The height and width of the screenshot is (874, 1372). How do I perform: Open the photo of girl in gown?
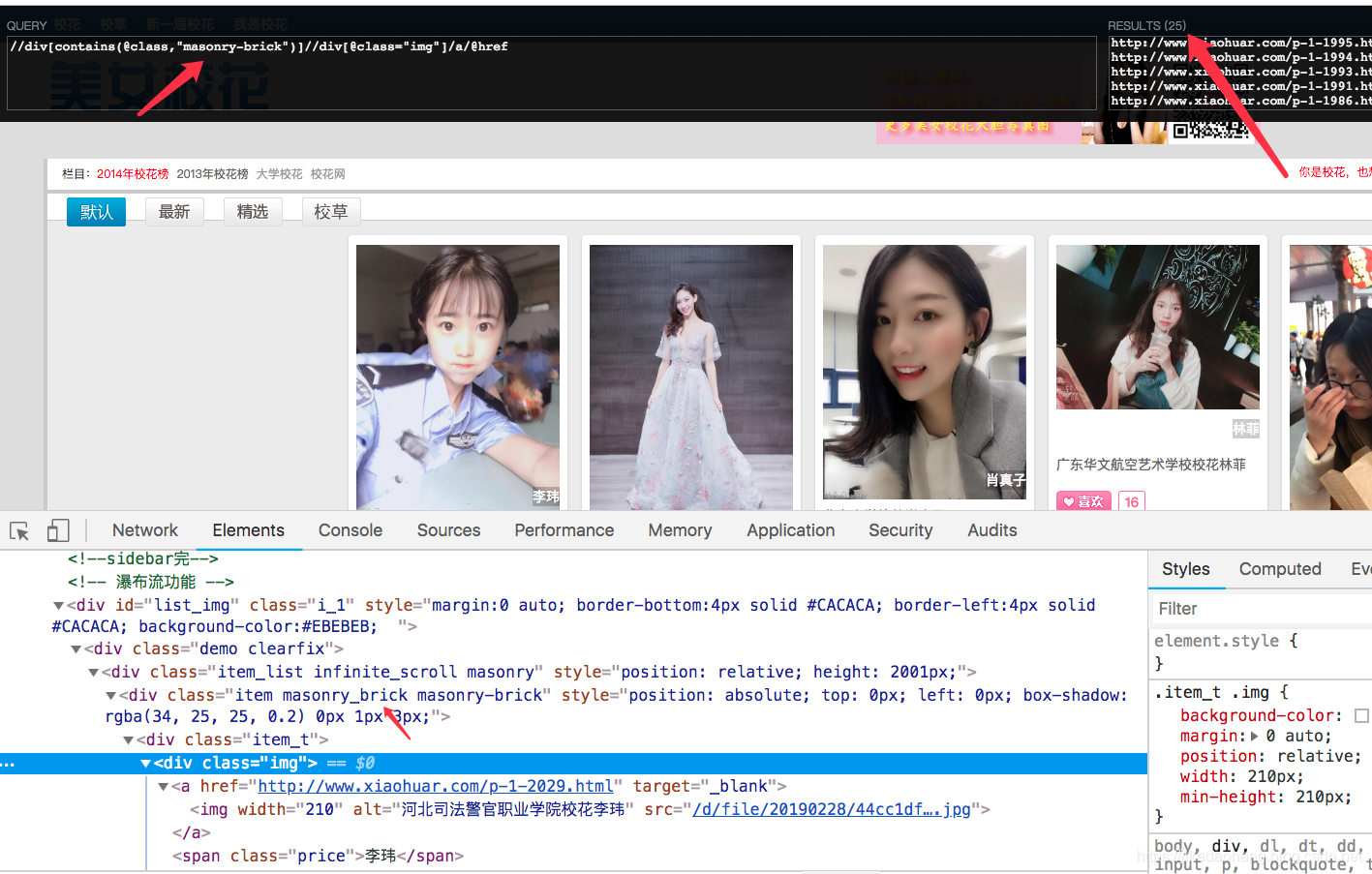691,377
